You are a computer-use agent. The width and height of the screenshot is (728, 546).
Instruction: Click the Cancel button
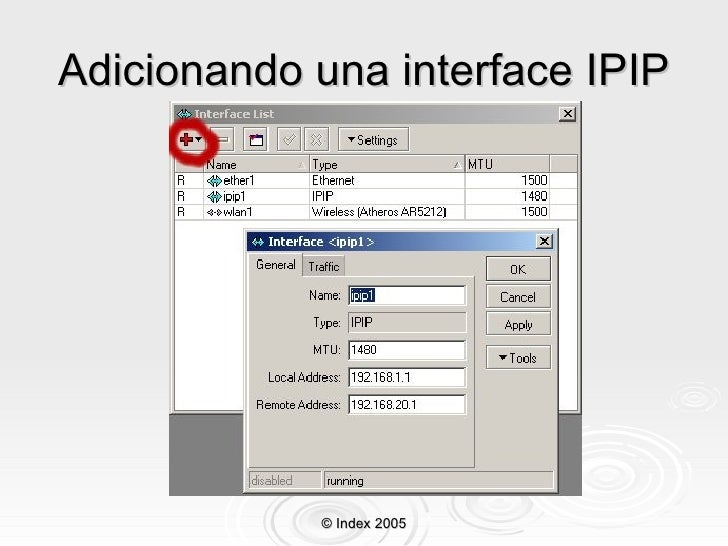click(518, 297)
